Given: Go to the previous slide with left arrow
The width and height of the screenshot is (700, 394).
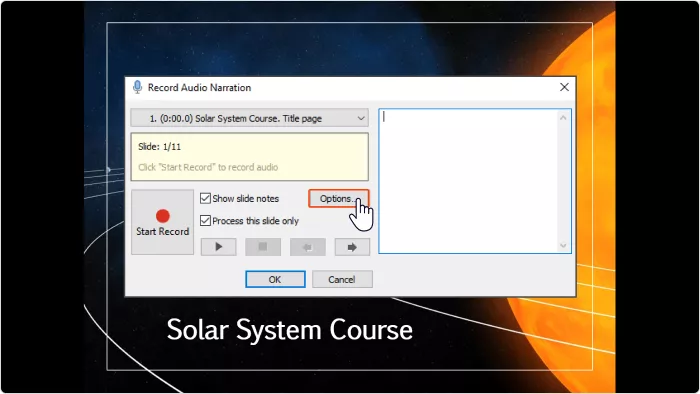Looking at the screenshot, I should (x=308, y=247).
